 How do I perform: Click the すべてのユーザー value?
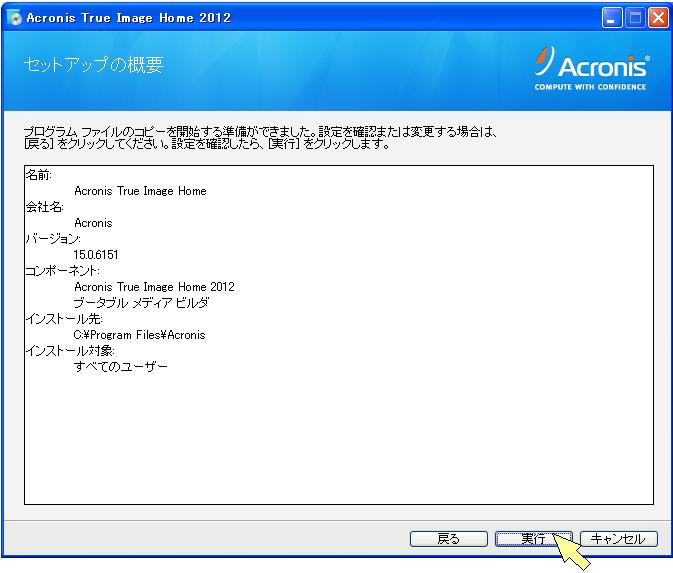[120, 367]
